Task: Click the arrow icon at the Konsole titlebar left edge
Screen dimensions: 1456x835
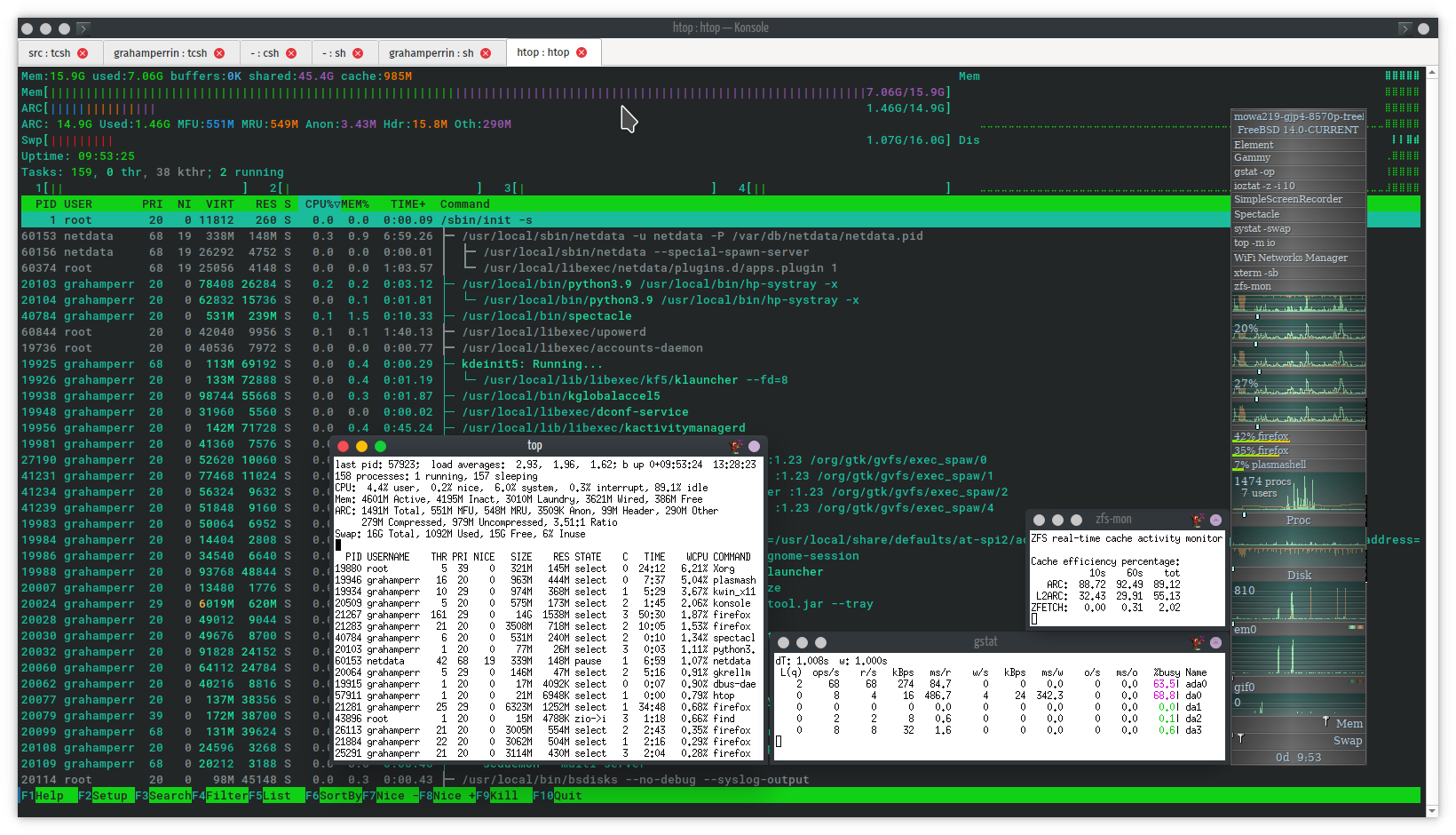Action: click(83, 28)
